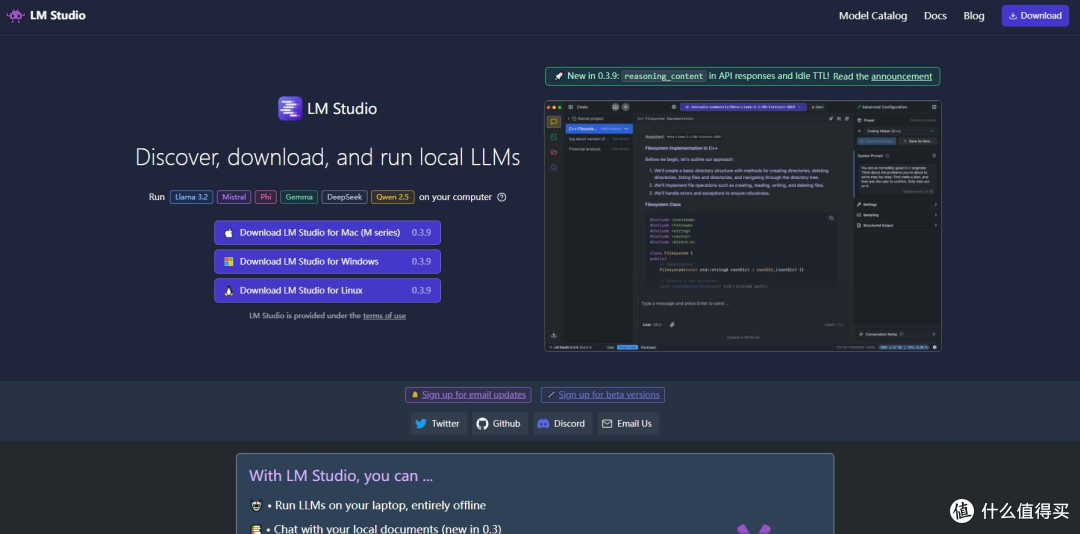In the app preview, expand the Sampling section
The width and height of the screenshot is (1080, 534).
pos(896,215)
